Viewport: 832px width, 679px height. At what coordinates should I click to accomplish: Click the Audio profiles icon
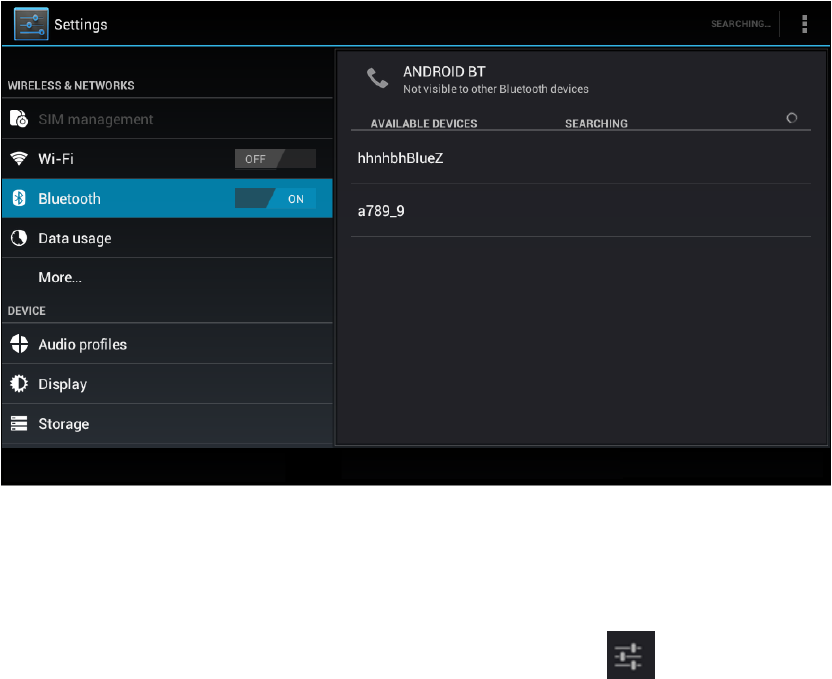(x=19, y=344)
